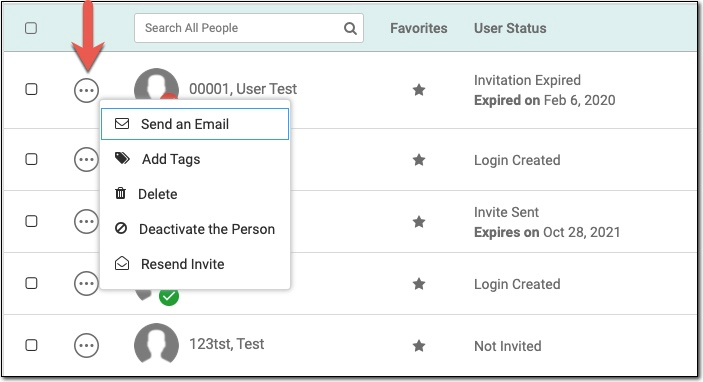Open the 123tst, Test name
Image resolution: width=703 pixels, height=382 pixels.
(x=226, y=344)
